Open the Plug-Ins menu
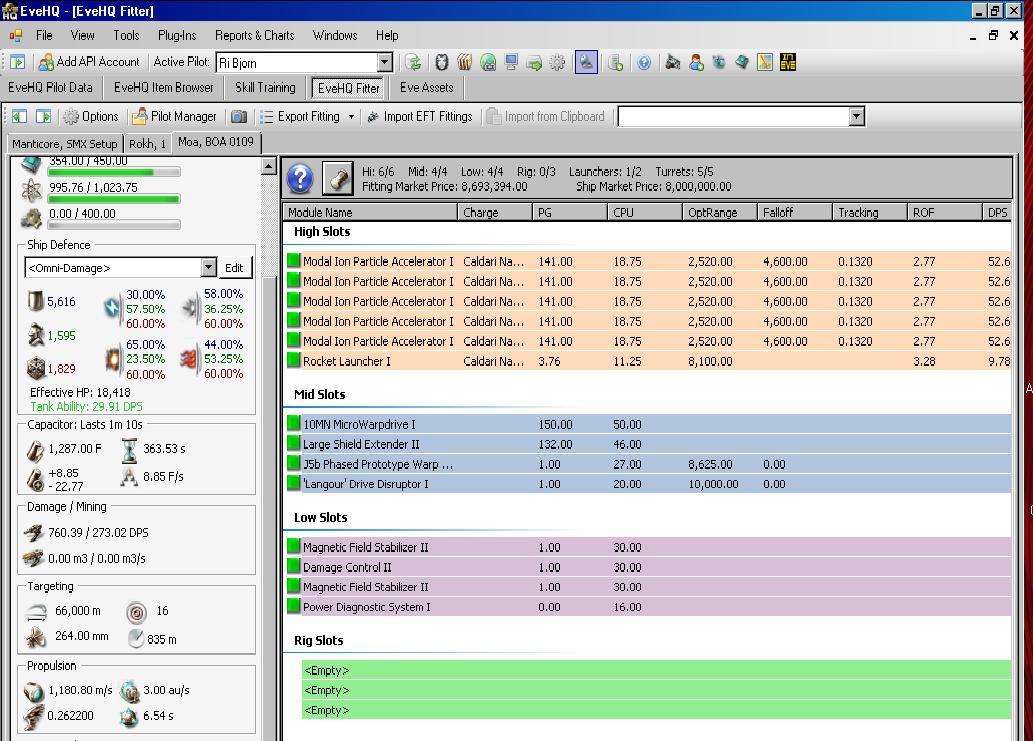 coord(177,35)
